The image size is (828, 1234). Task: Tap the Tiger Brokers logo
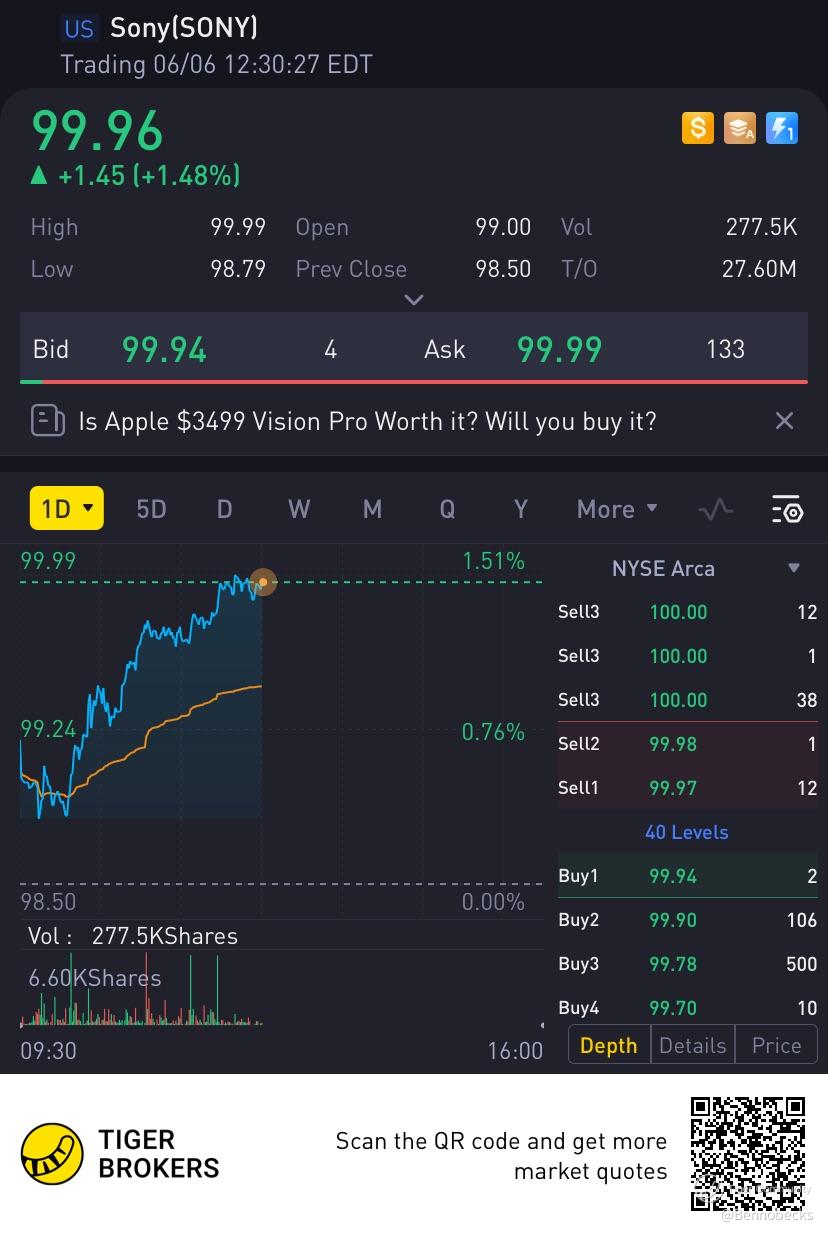tap(120, 1153)
